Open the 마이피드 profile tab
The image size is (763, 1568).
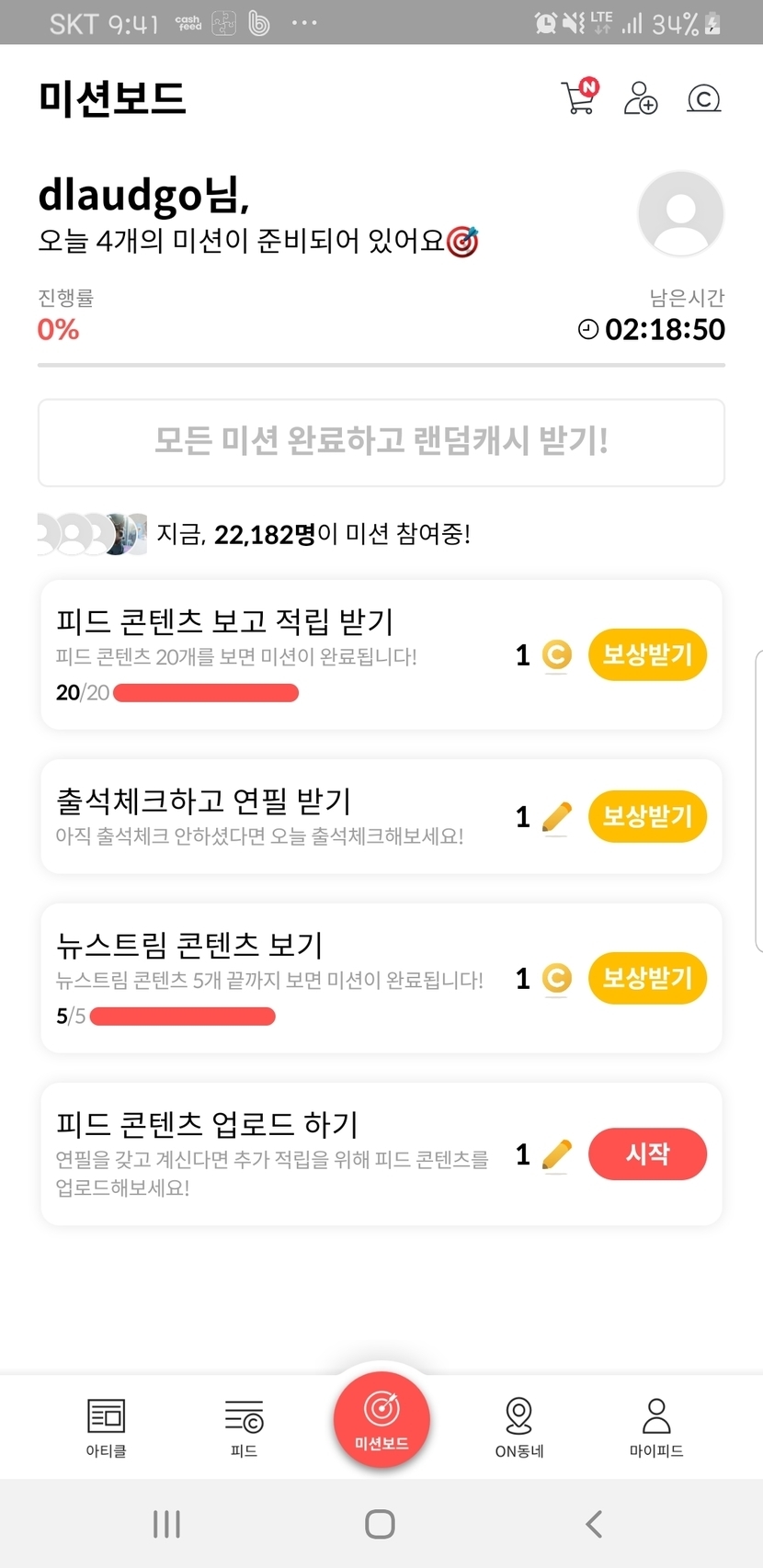[656, 1426]
